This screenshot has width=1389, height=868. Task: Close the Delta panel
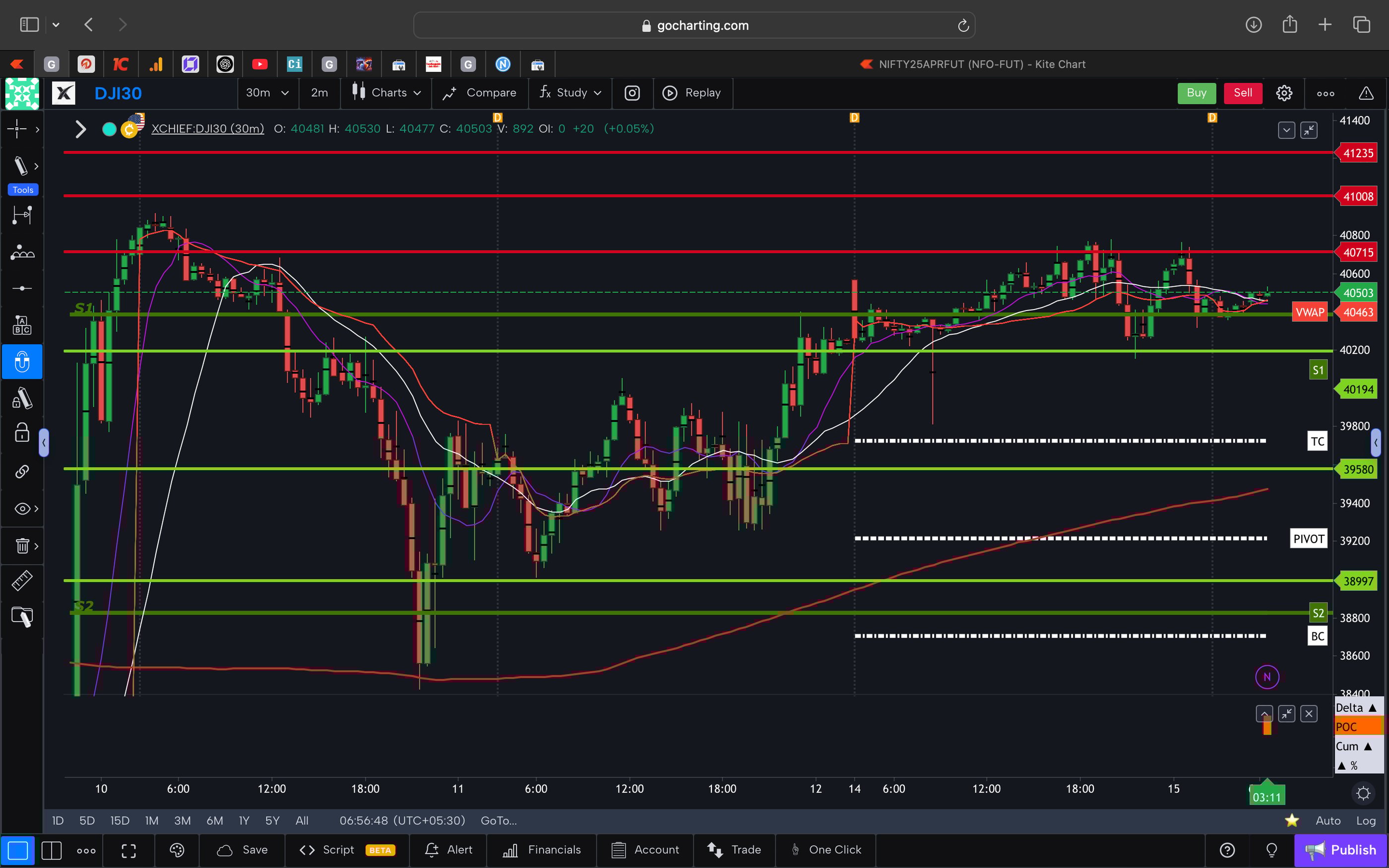click(x=1310, y=713)
